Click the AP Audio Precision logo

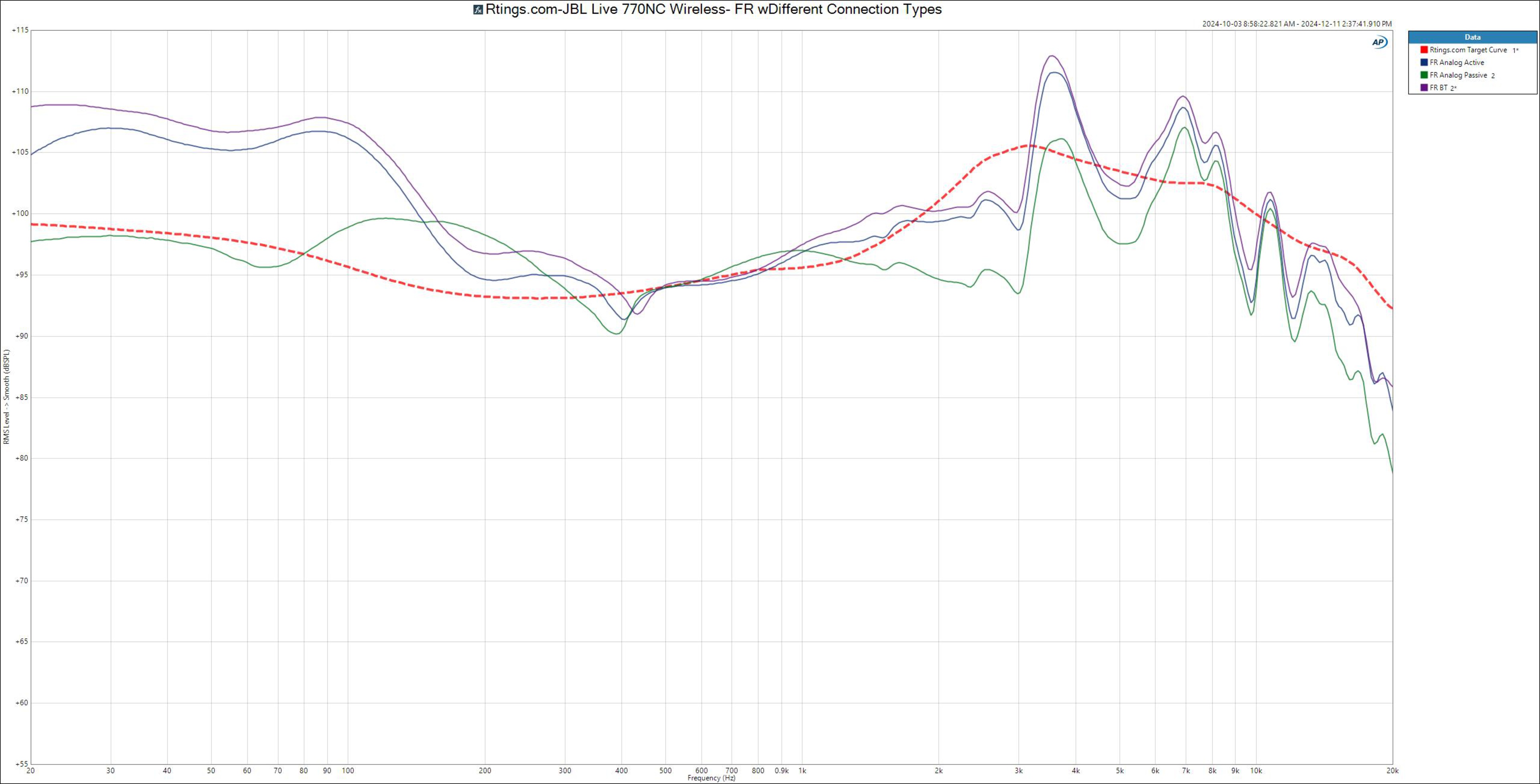point(1379,42)
